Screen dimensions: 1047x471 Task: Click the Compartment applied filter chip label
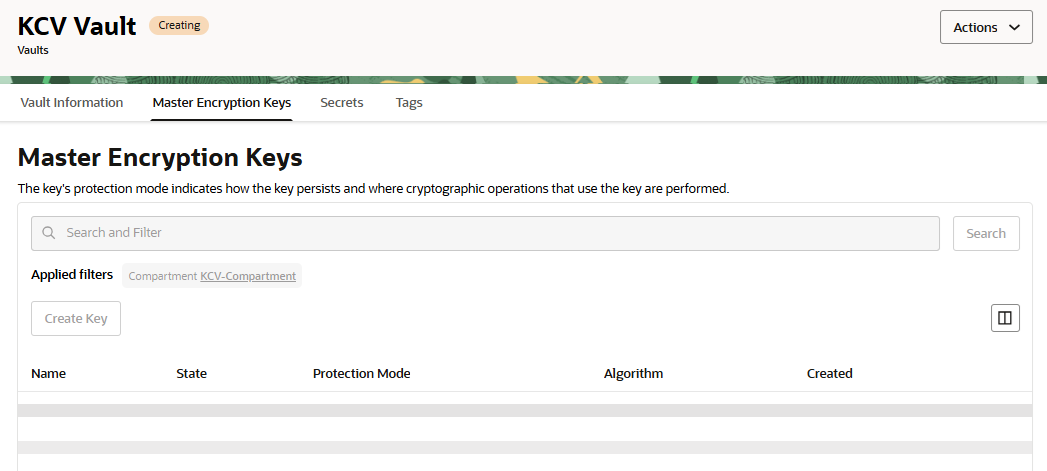[x=163, y=276]
